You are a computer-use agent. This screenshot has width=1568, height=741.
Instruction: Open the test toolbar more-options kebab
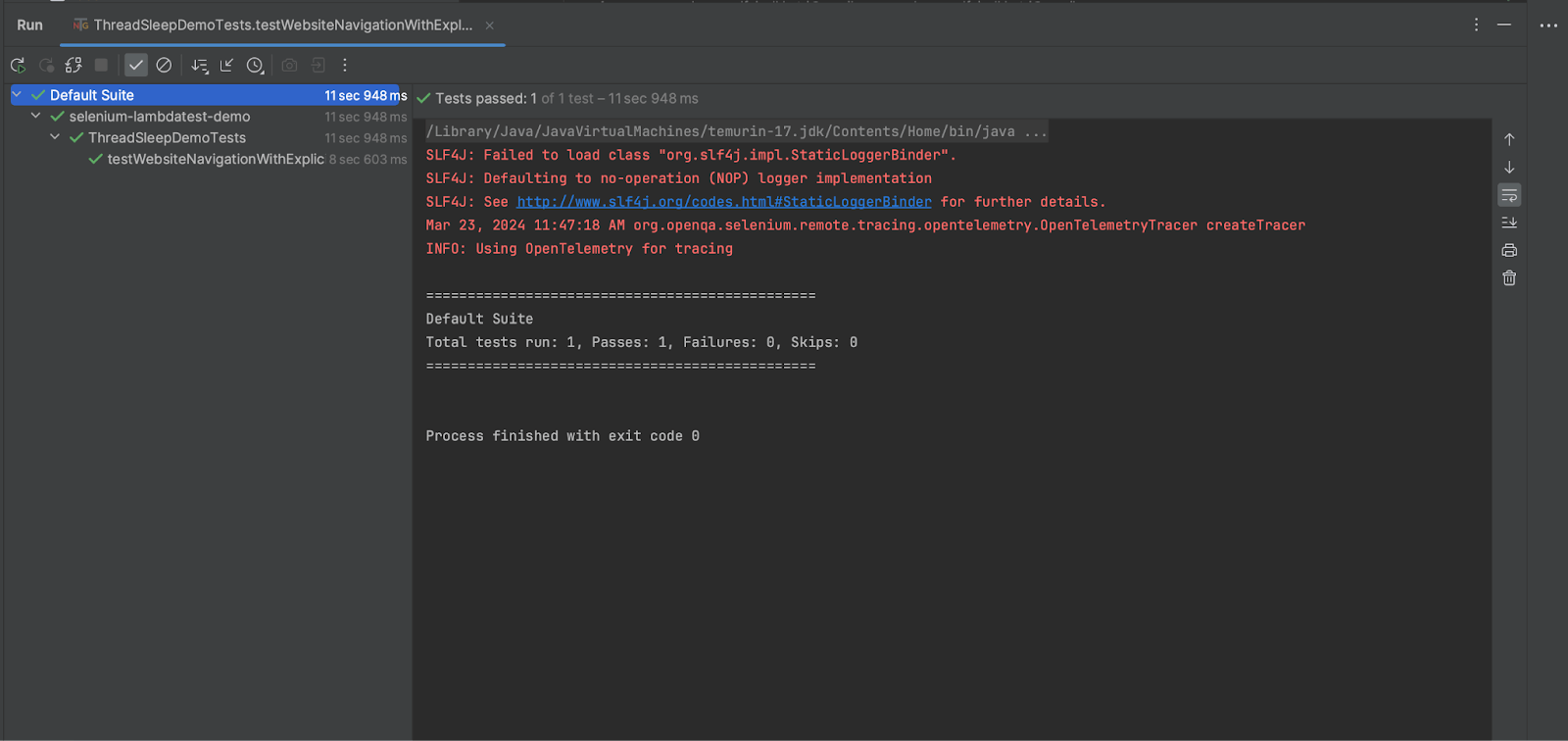(x=344, y=65)
